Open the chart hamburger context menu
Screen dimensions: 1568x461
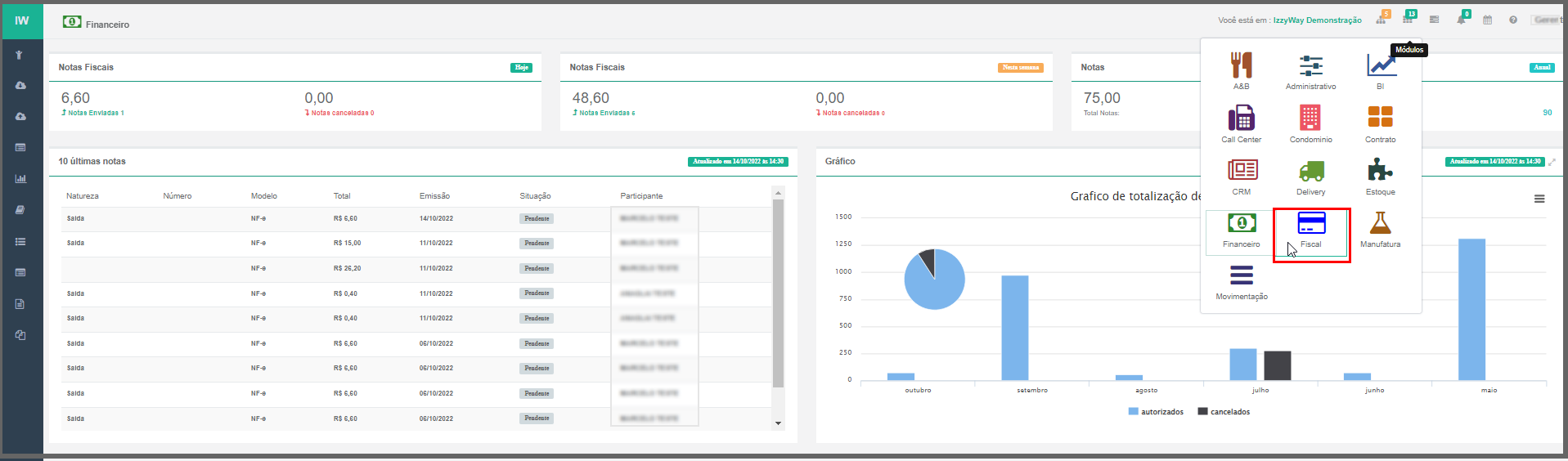pyautogui.click(x=1539, y=199)
